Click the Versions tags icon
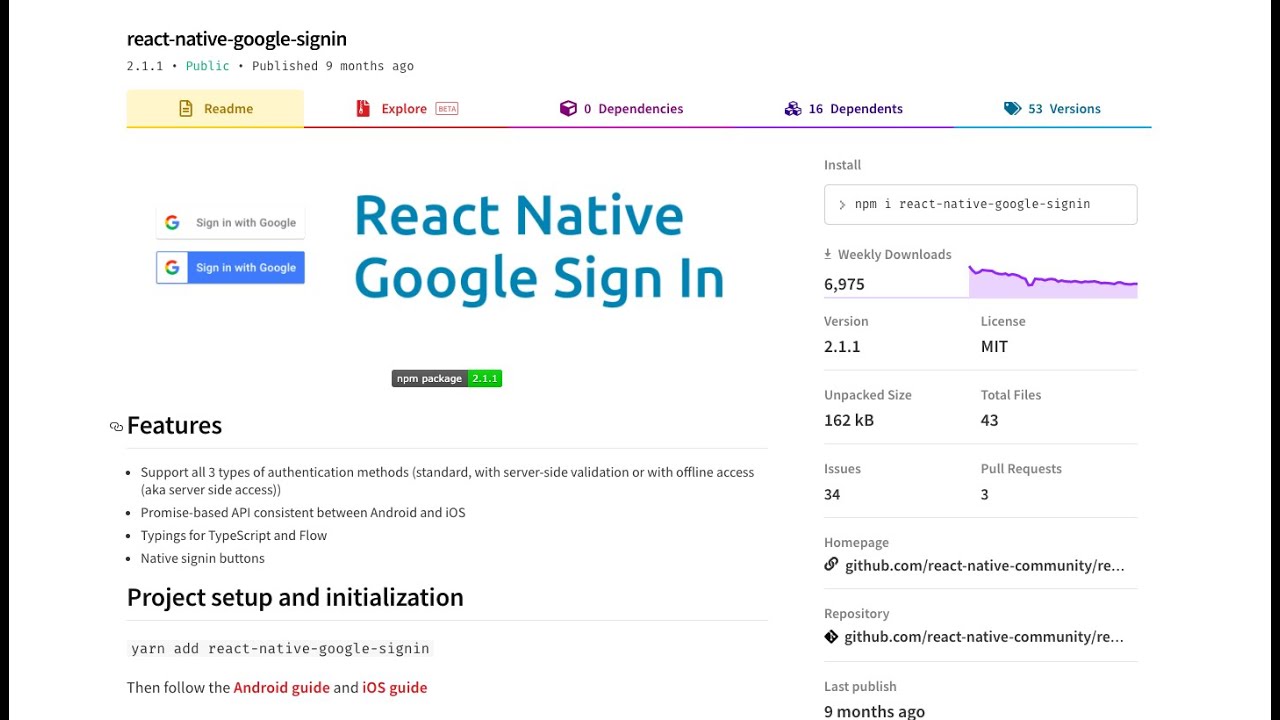1280x720 pixels. [x=1012, y=109]
